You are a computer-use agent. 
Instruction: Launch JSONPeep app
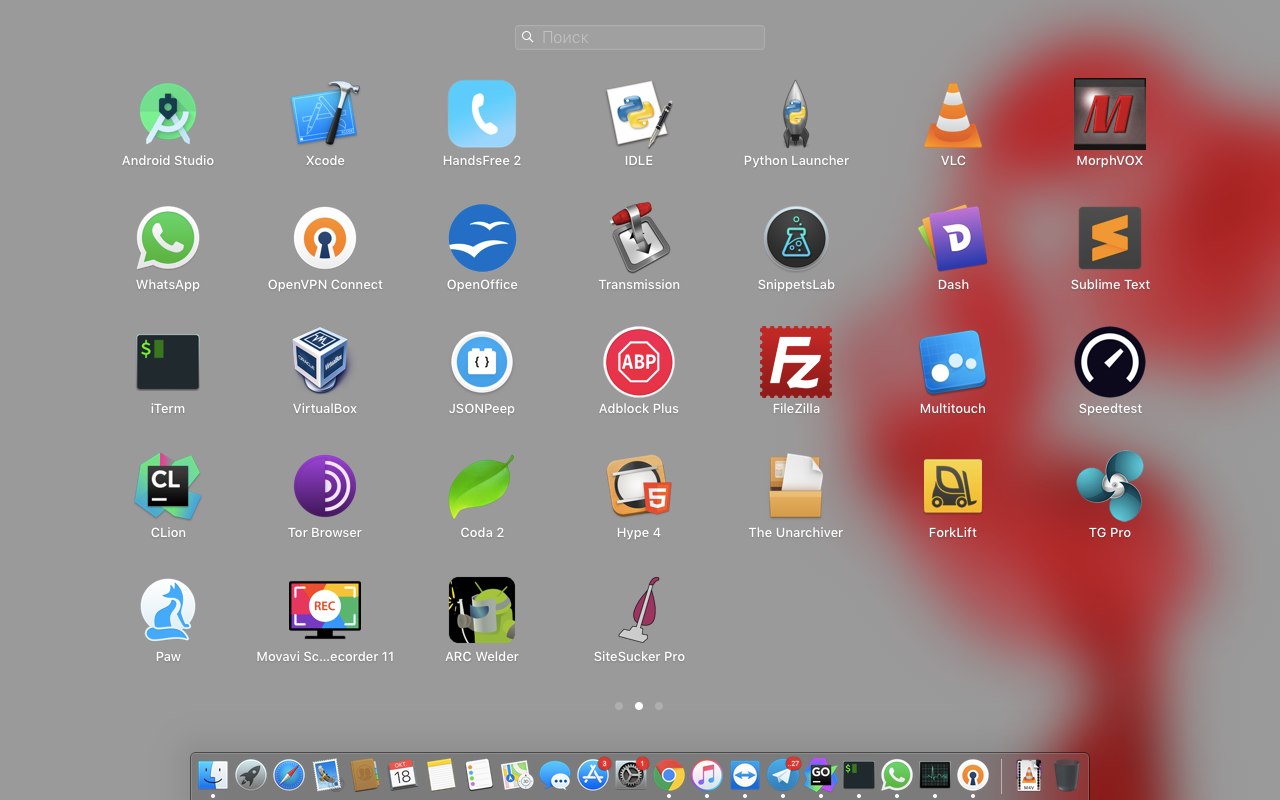[482, 362]
